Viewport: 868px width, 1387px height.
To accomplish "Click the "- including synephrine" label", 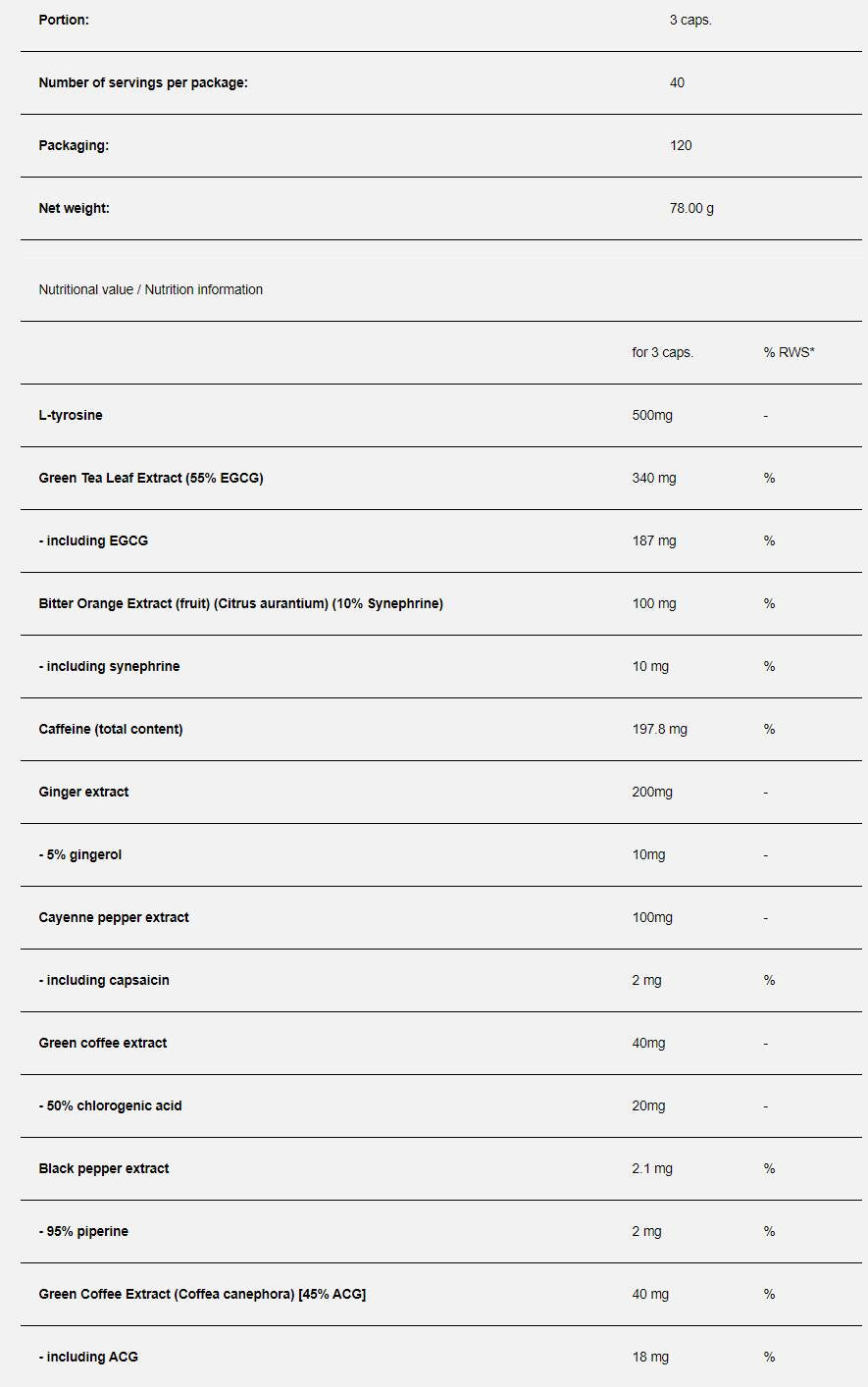I will tap(109, 666).
